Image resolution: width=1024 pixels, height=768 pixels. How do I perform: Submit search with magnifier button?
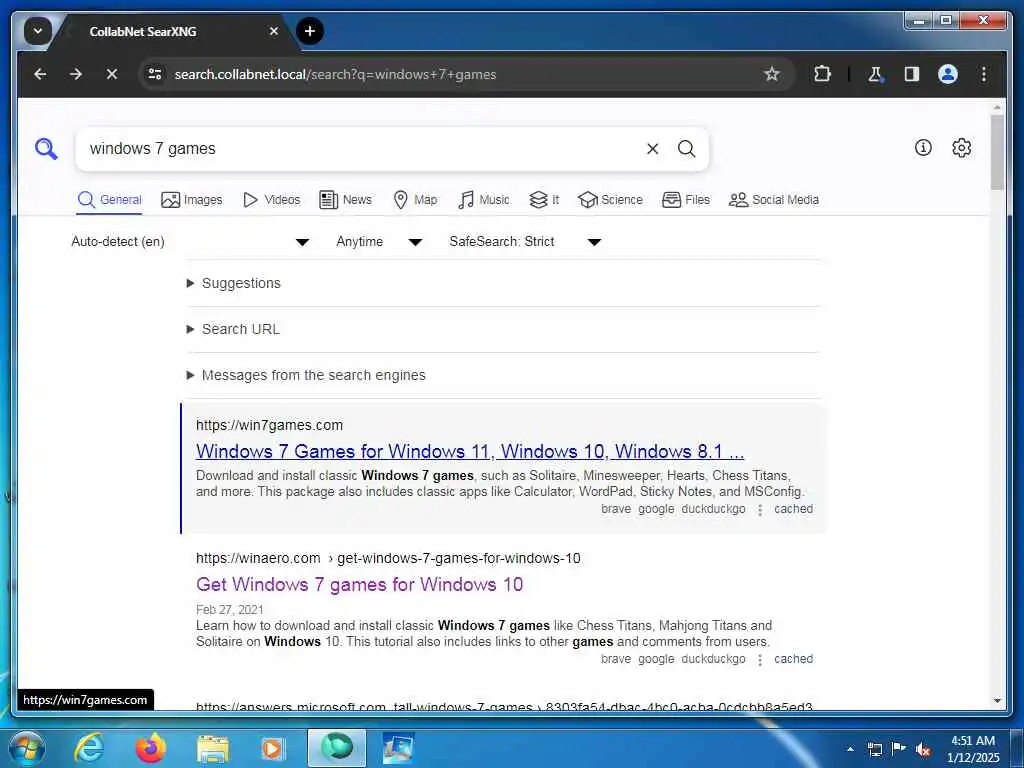pyautogui.click(x=686, y=149)
